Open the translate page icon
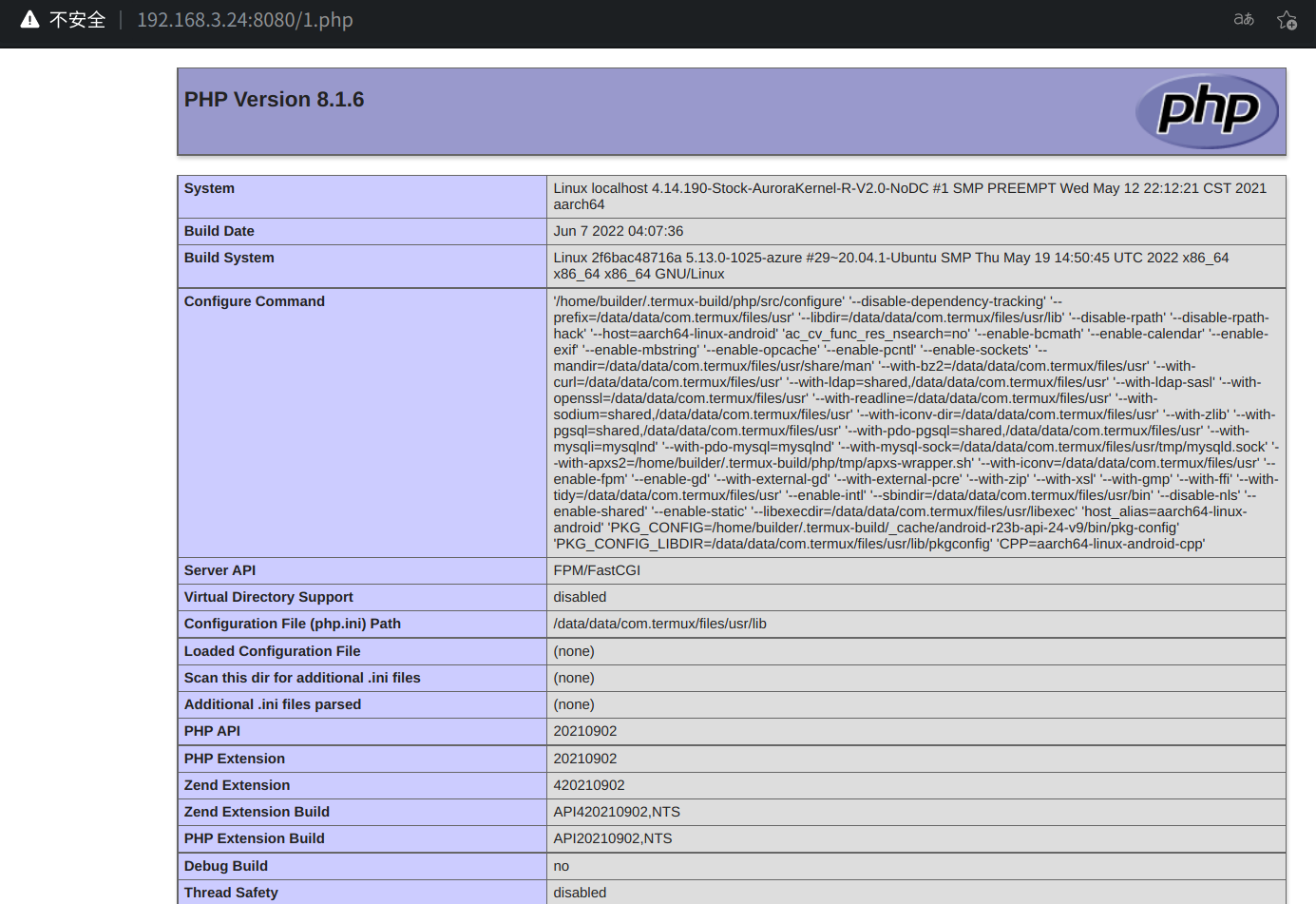 point(1244,20)
